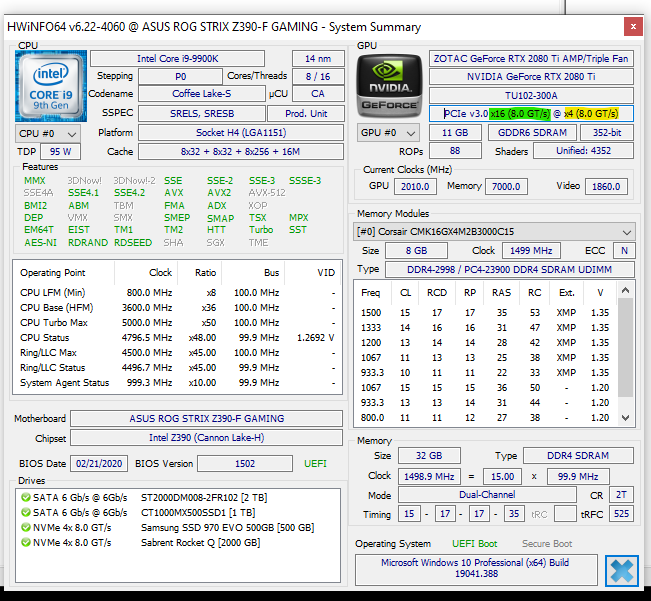The image size is (651, 601).
Task: Click the BIOS Date 02/21/2020 field
Action: (99, 464)
